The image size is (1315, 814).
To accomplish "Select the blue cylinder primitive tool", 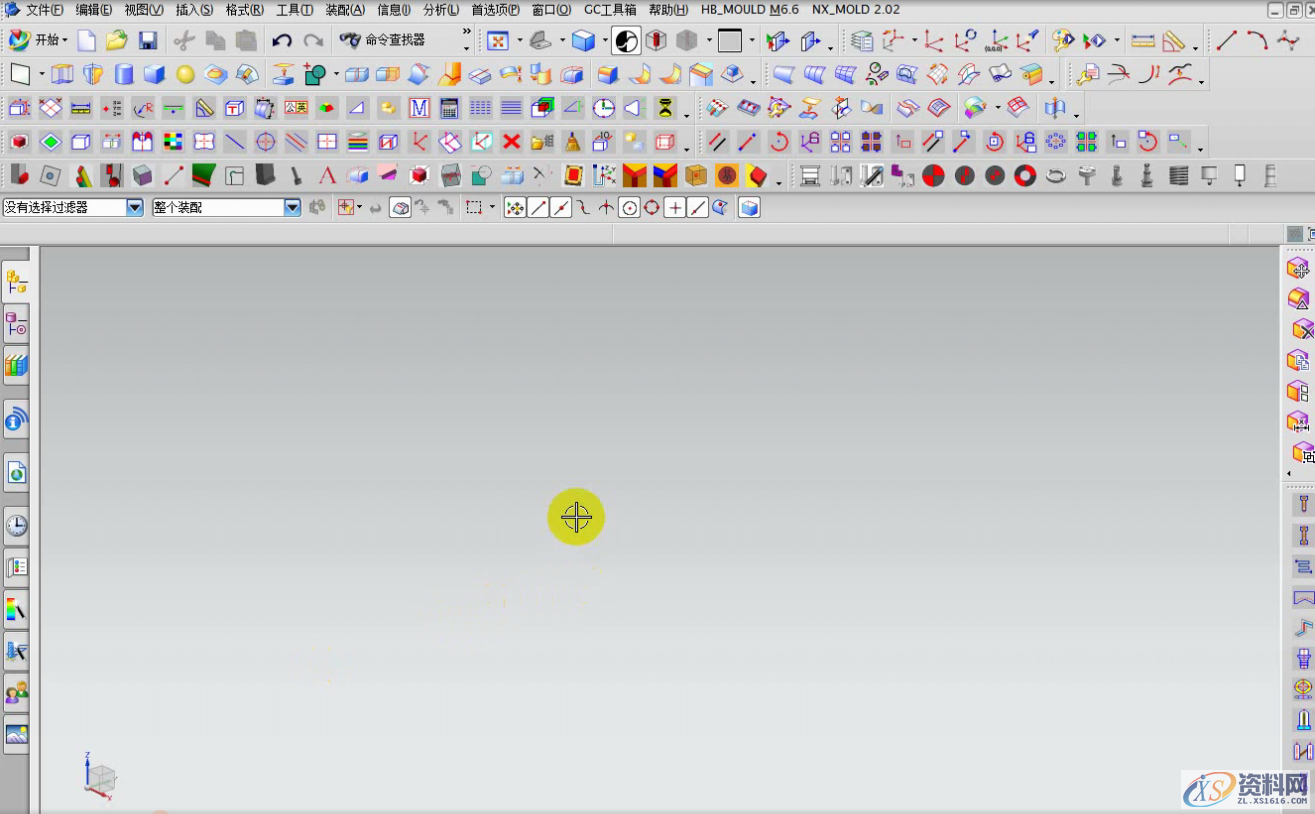I will tap(124, 75).
